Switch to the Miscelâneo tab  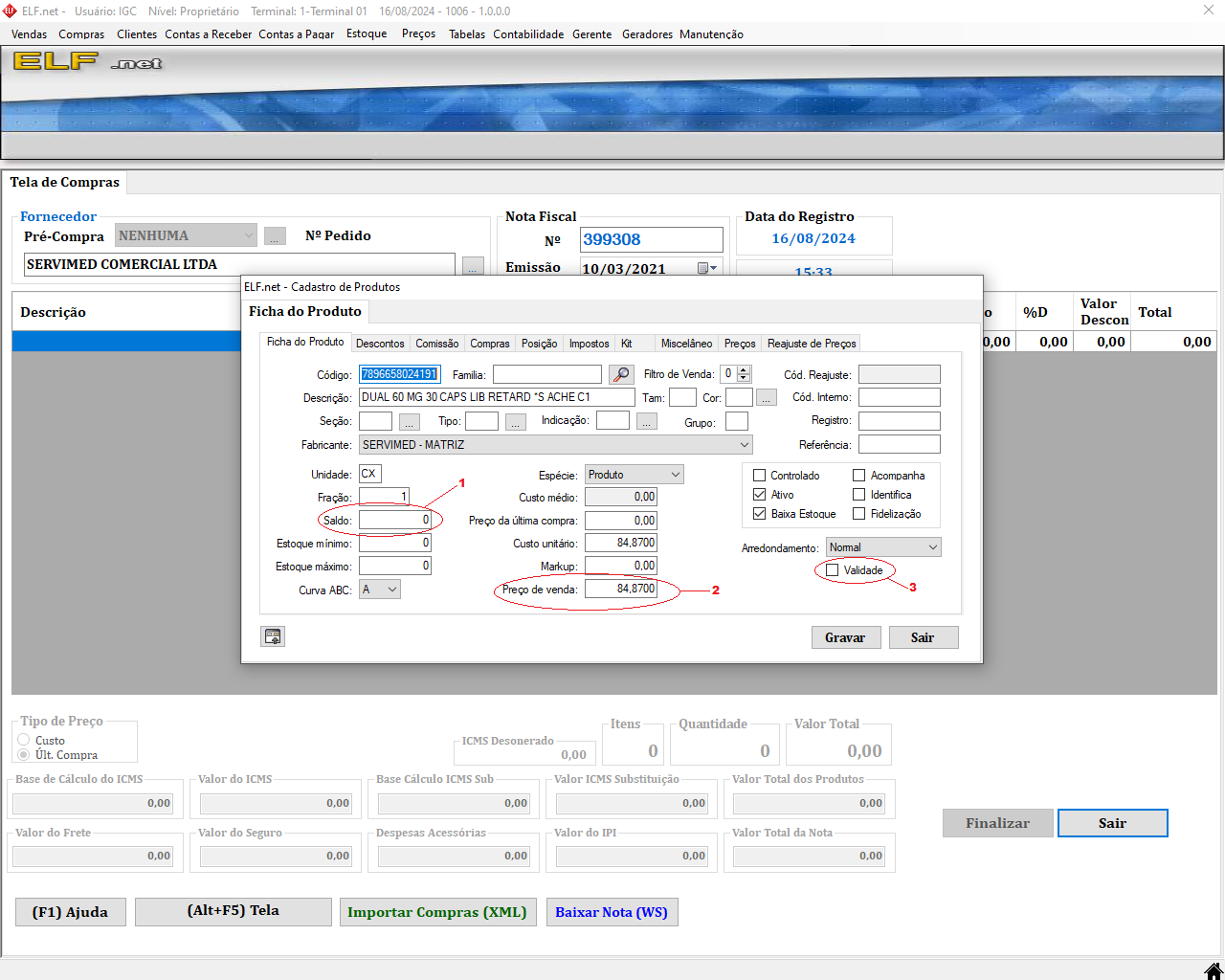pyautogui.click(x=686, y=344)
